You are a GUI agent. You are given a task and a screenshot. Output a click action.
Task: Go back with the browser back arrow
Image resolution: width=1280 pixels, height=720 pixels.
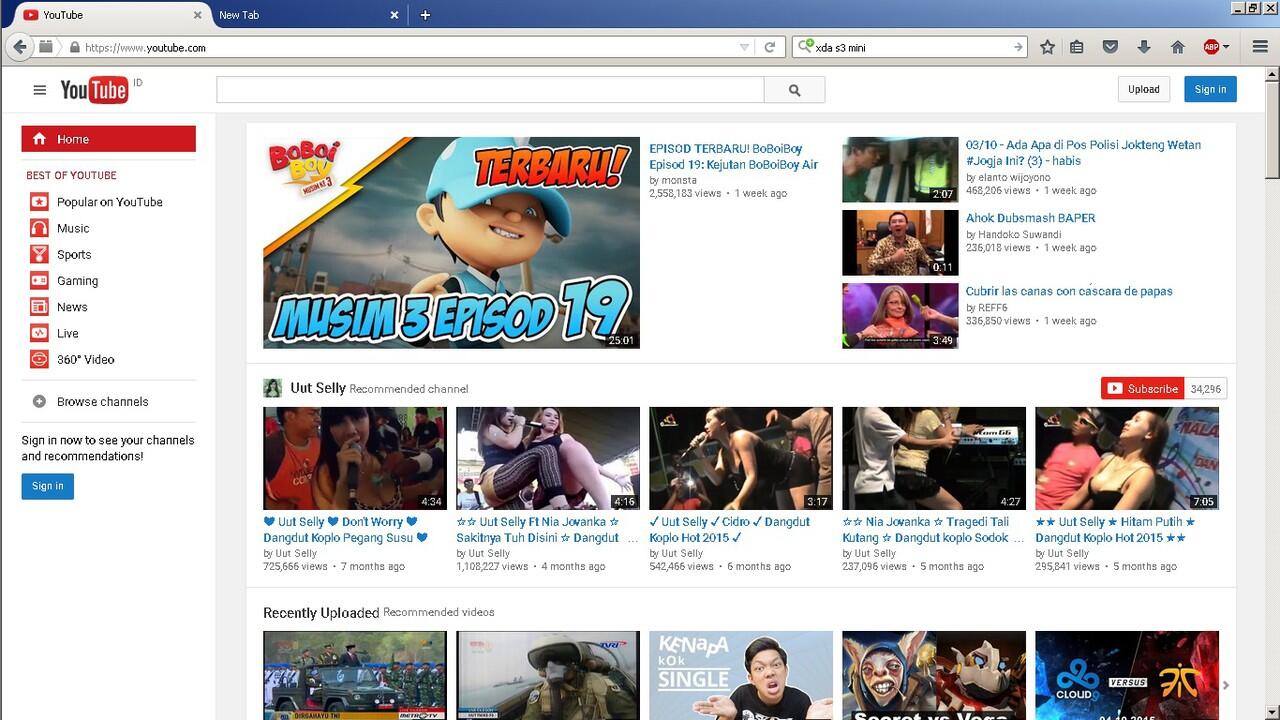tap(19, 47)
